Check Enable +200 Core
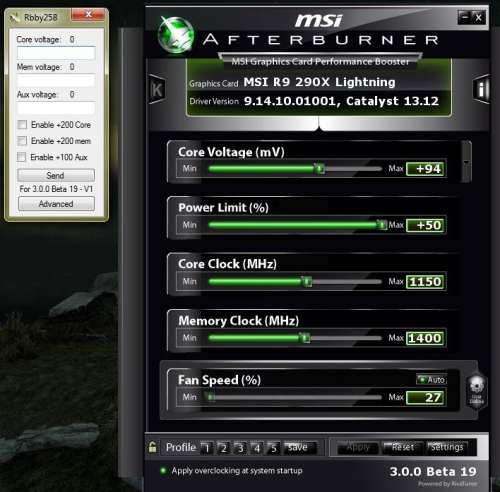The height and width of the screenshot is (492, 500). (x=22, y=125)
